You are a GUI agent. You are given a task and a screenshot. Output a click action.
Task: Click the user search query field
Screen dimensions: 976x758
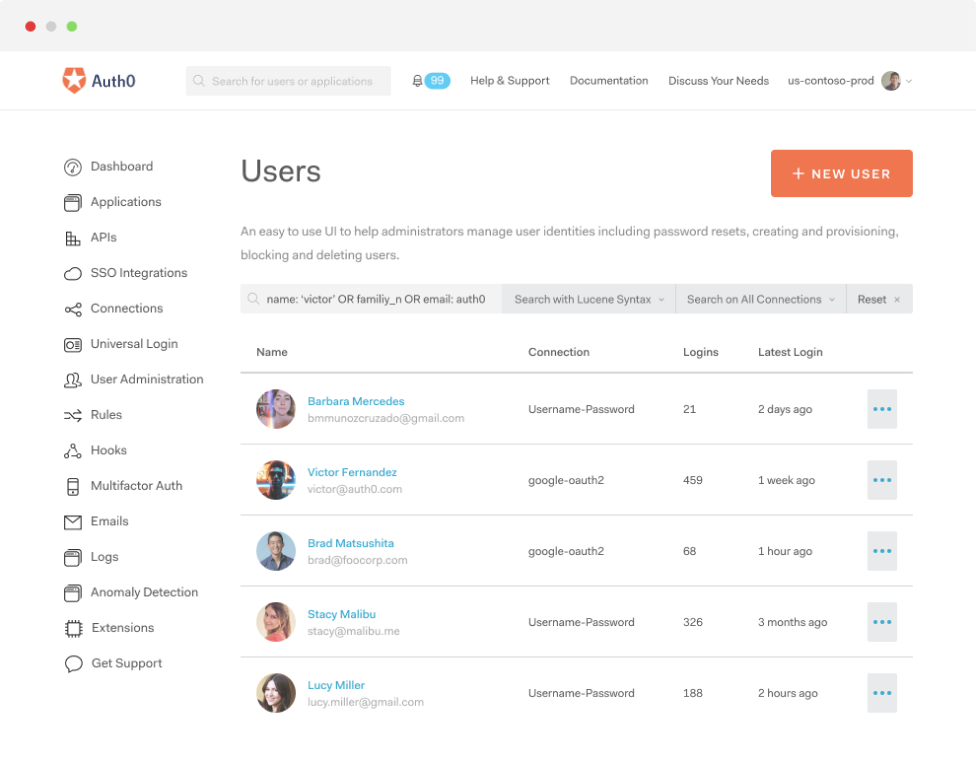coord(370,299)
